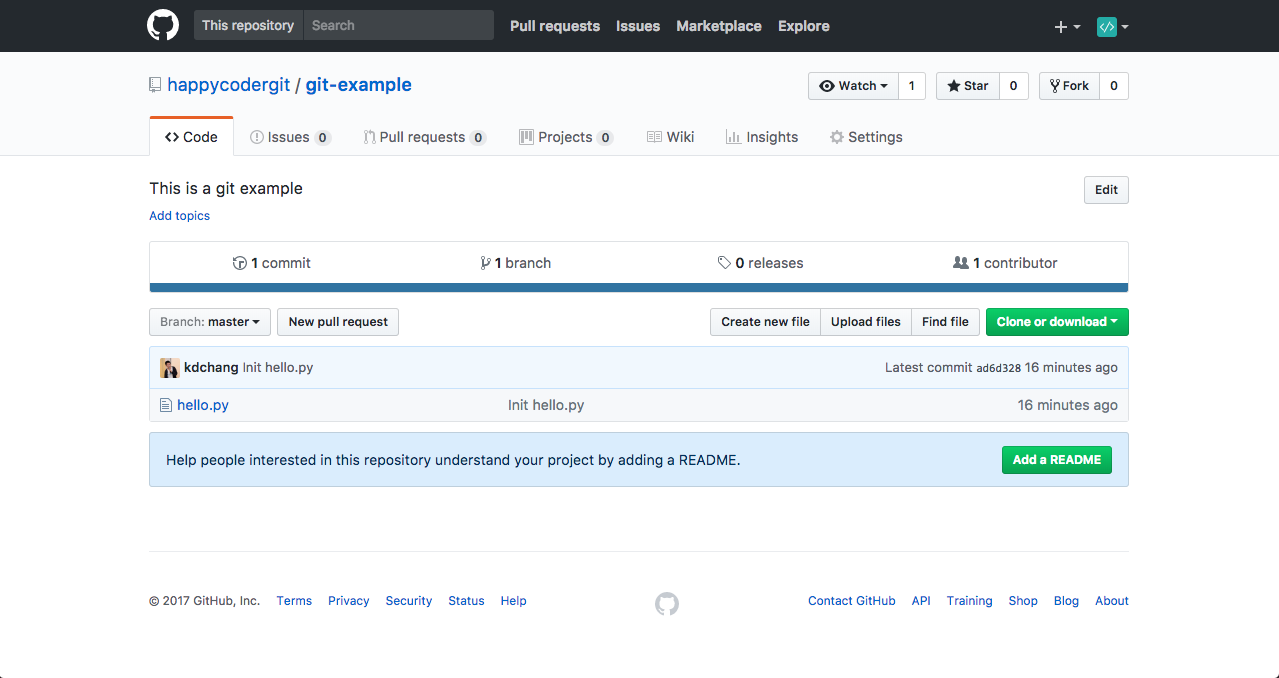This screenshot has height=678, width=1279.
Task: Open footer Shop link
Action: [1023, 601]
